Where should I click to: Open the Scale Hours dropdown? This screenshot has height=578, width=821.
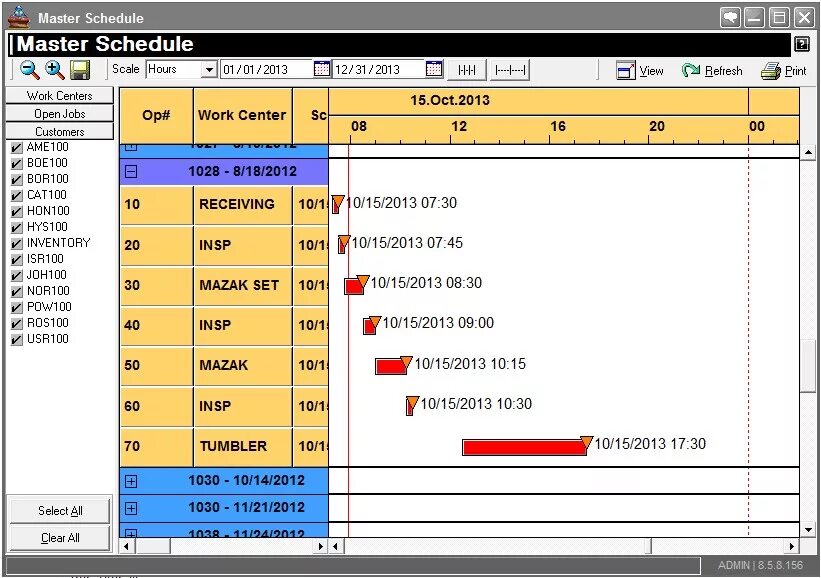click(209, 70)
